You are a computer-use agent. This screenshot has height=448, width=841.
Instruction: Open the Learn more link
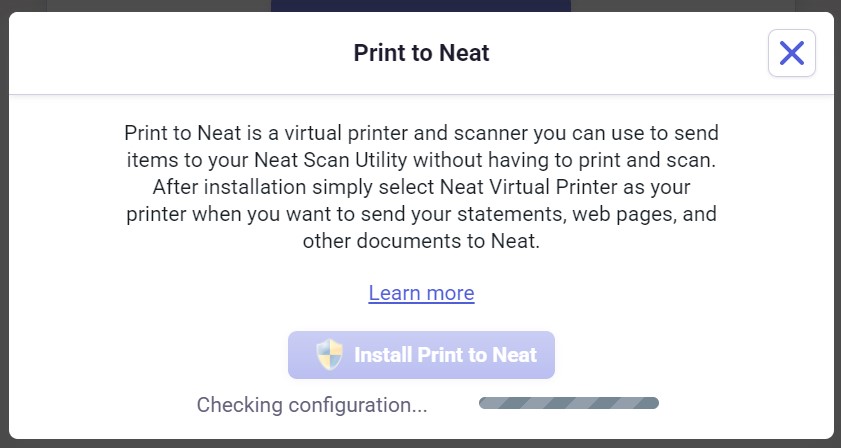[x=421, y=293]
